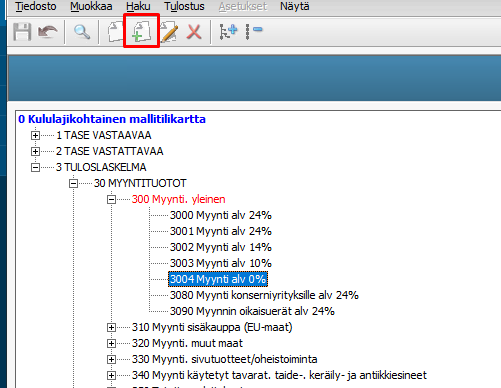Viewport: 501px width, 388px height.
Task: Collapse 30 MYYNTITUOTOT node
Action: 73,183
